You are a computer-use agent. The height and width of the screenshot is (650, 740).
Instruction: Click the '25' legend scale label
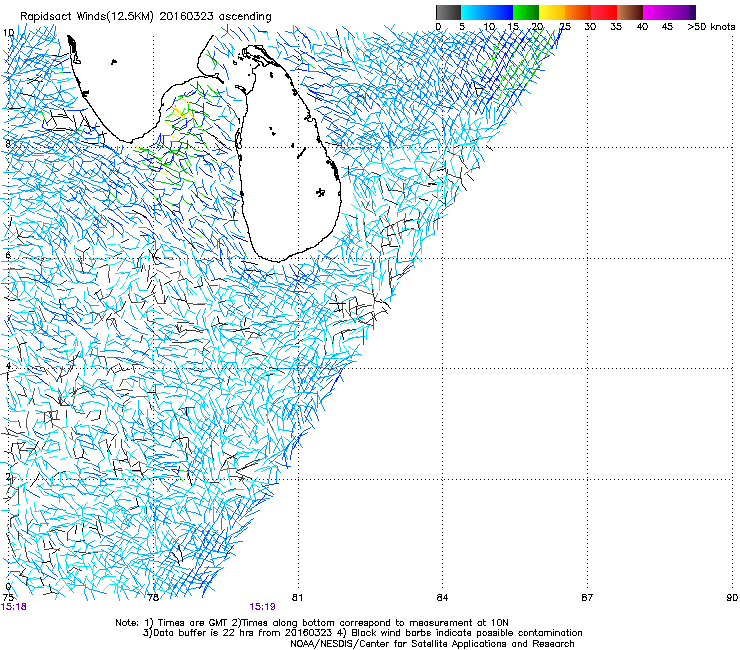pyautogui.click(x=565, y=27)
